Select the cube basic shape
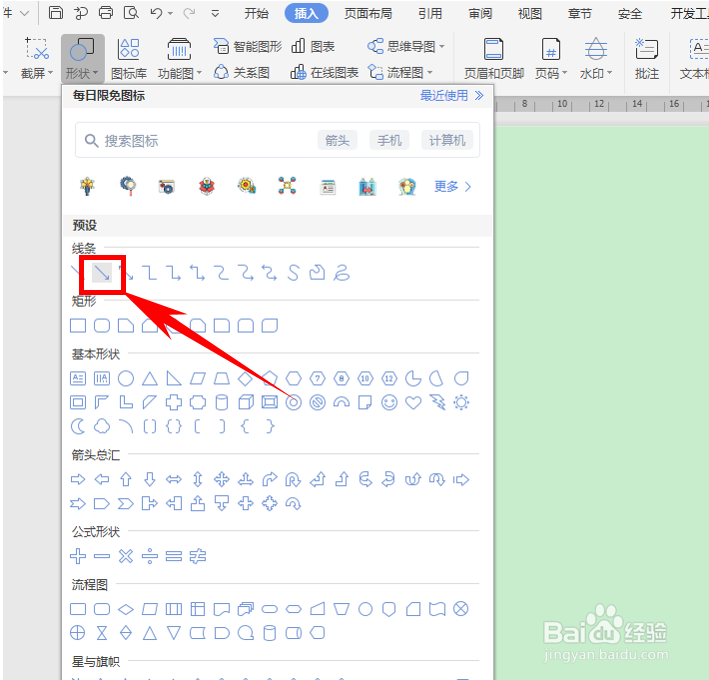The width and height of the screenshot is (709, 680). click(x=246, y=402)
